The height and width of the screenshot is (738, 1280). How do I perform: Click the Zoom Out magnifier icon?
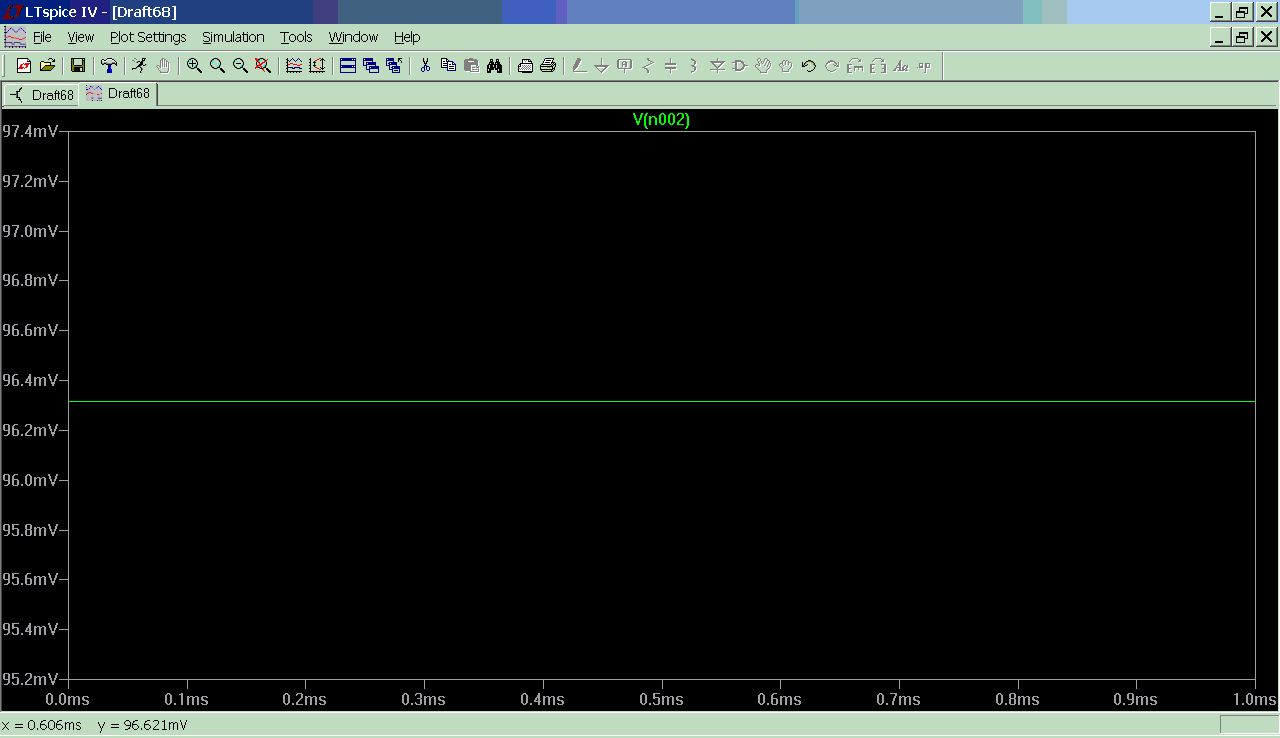[240, 66]
